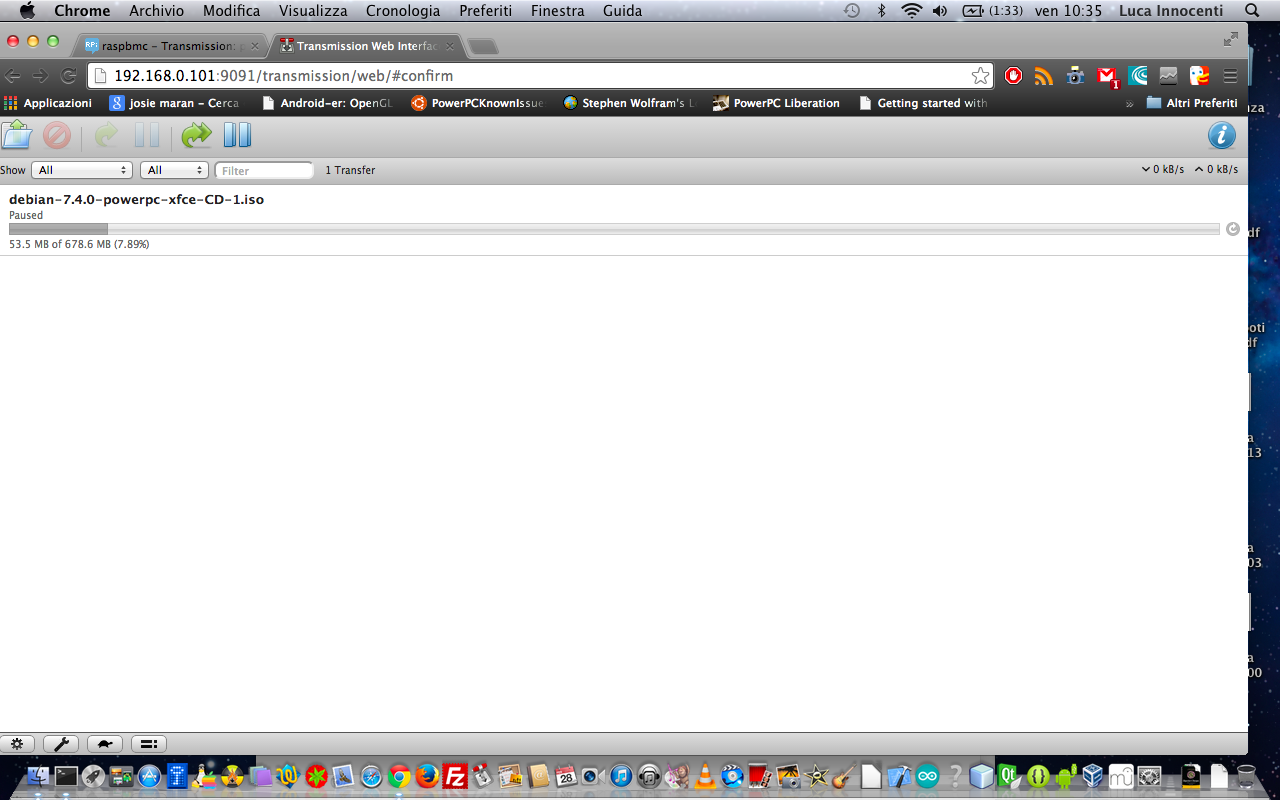Enable the Resume selected torrent control
The image size is (1280, 800).
click(x=107, y=135)
